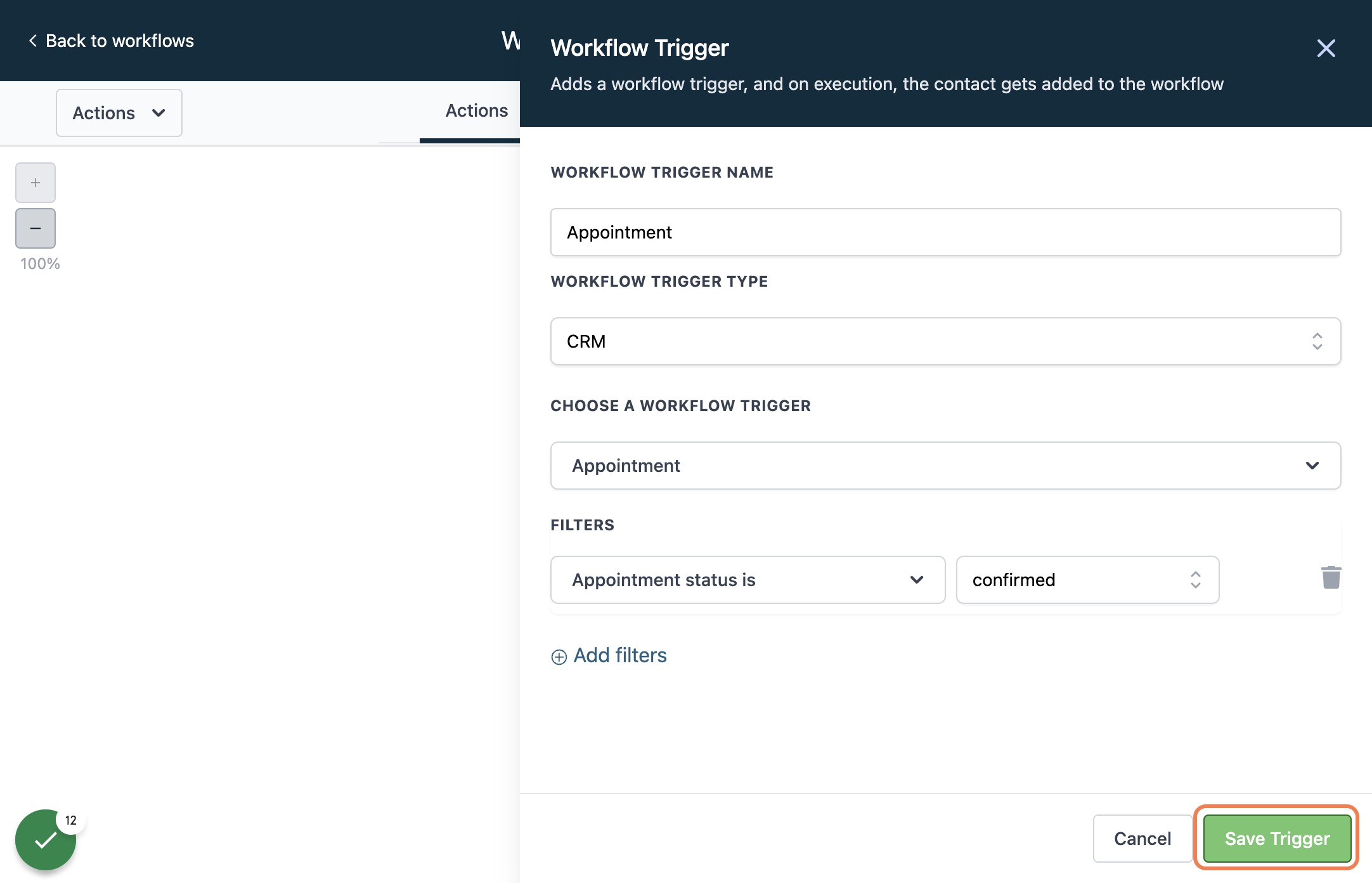
Task: Zoom out with the minus button
Action: (x=36, y=228)
